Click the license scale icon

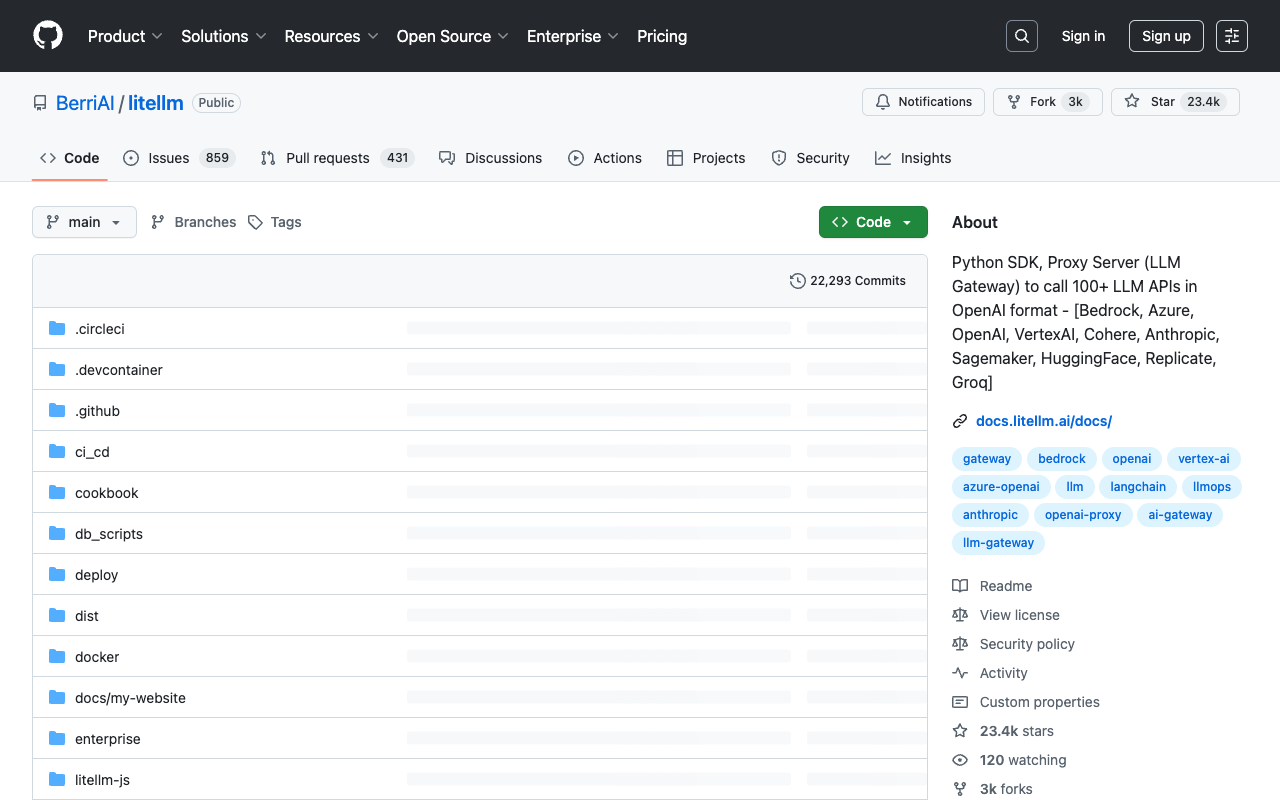click(x=960, y=615)
